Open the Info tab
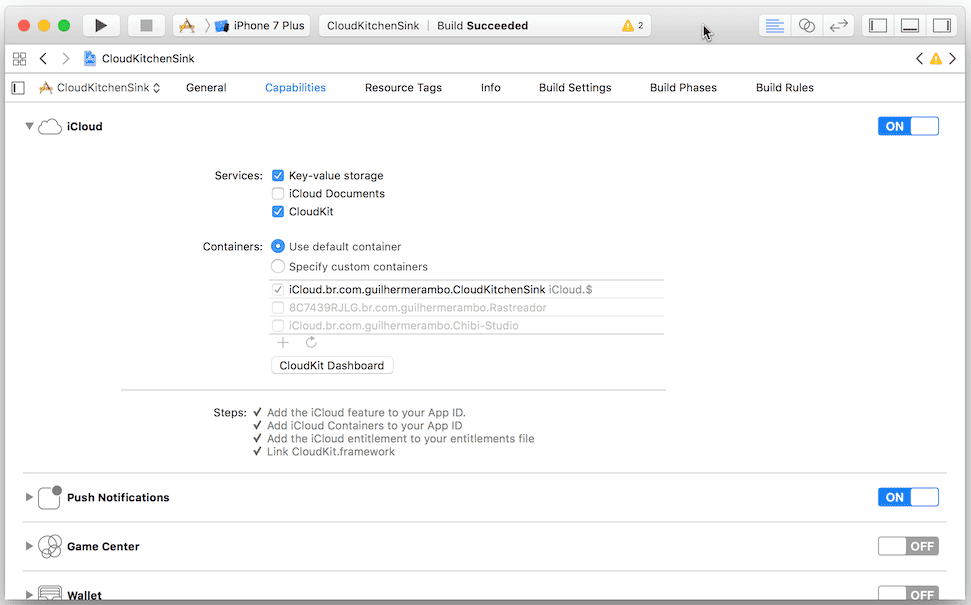 point(490,88)
